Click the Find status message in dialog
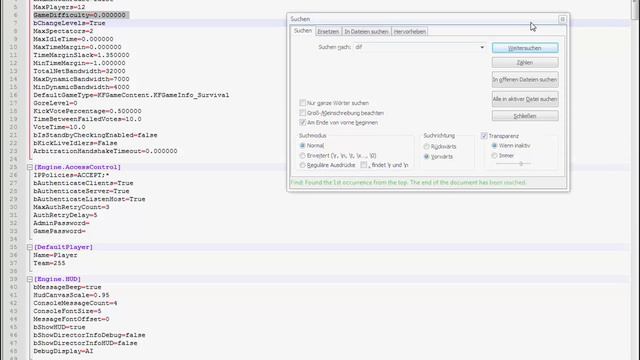 pyautogui.click(x=408, y=182)
